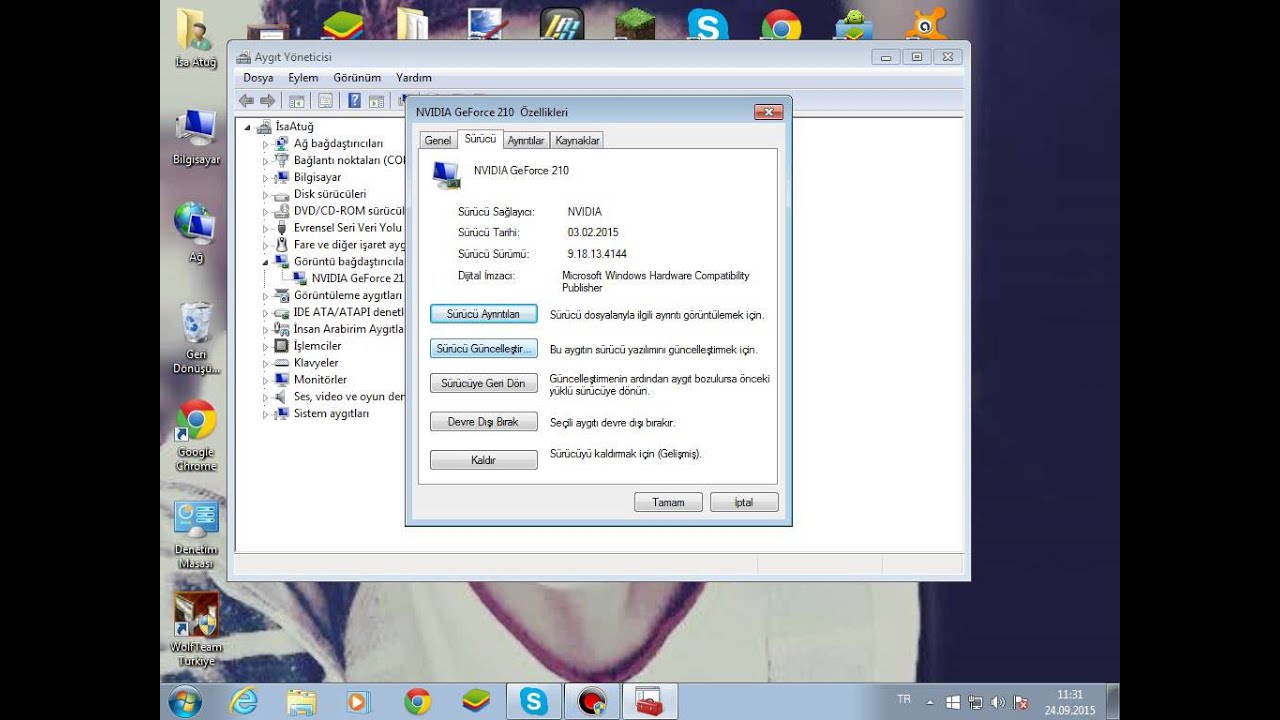The image size is (1280, 720).
Task: Click the Properties toolbar icon in Aygıt Yöneticisi
Action: coord(325,101)
